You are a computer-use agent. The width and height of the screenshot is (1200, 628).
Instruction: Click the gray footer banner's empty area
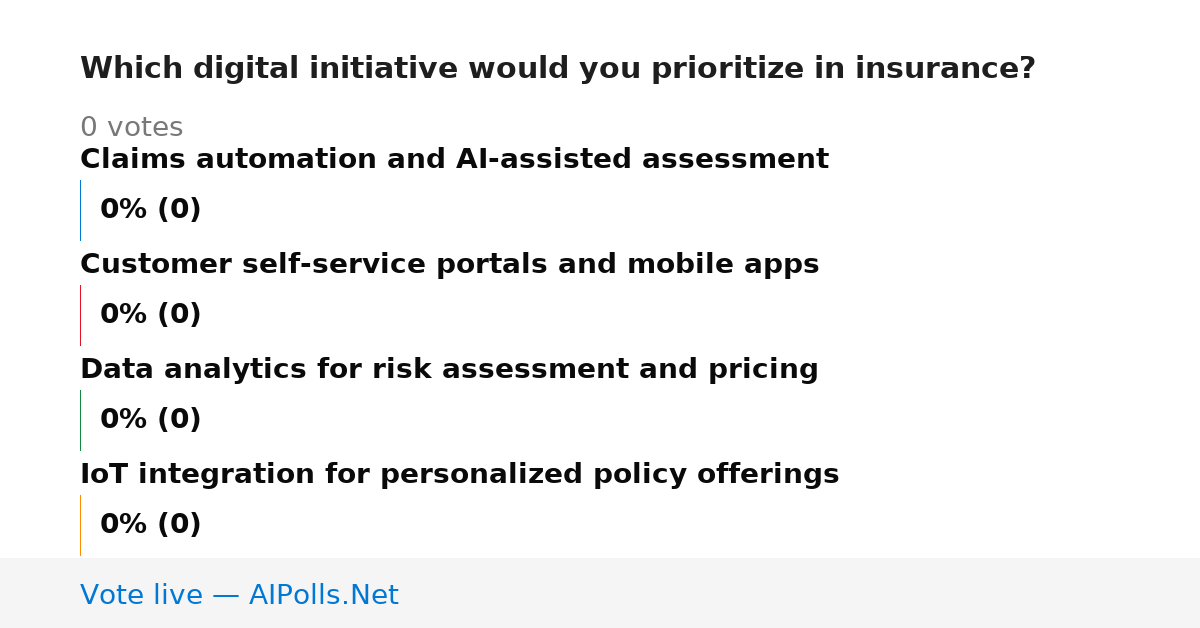800,593
